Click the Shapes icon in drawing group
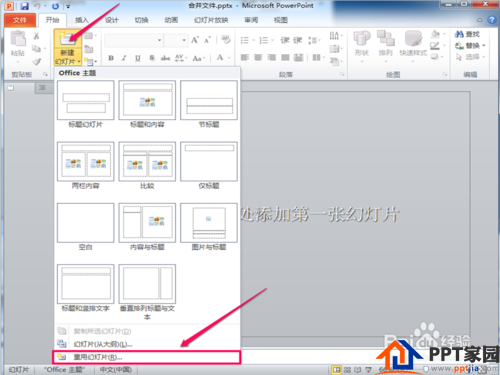 [362, 38]
